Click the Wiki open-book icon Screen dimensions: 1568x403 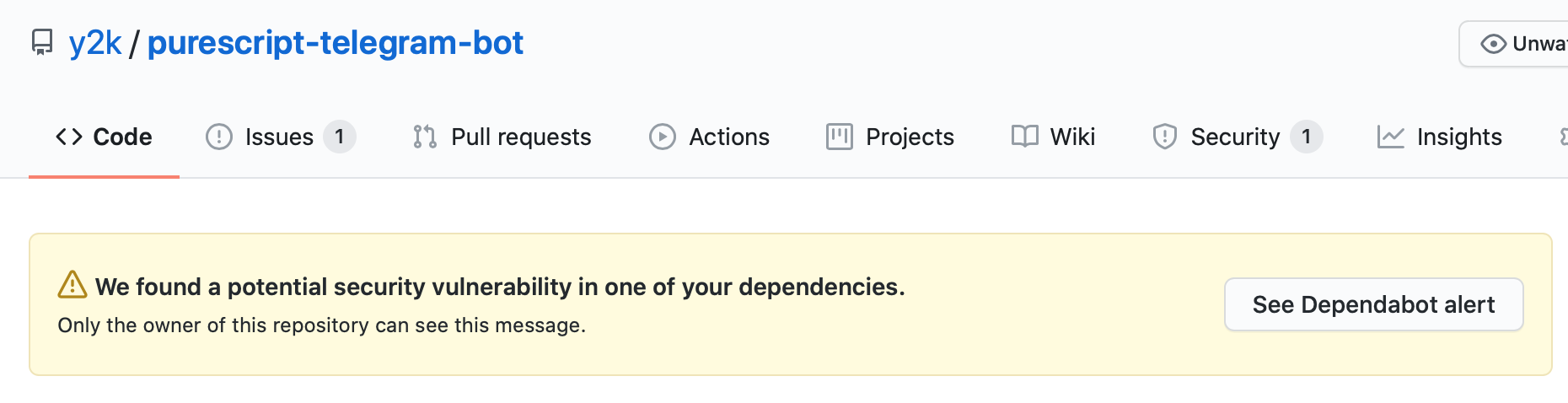pos(1025,137)
